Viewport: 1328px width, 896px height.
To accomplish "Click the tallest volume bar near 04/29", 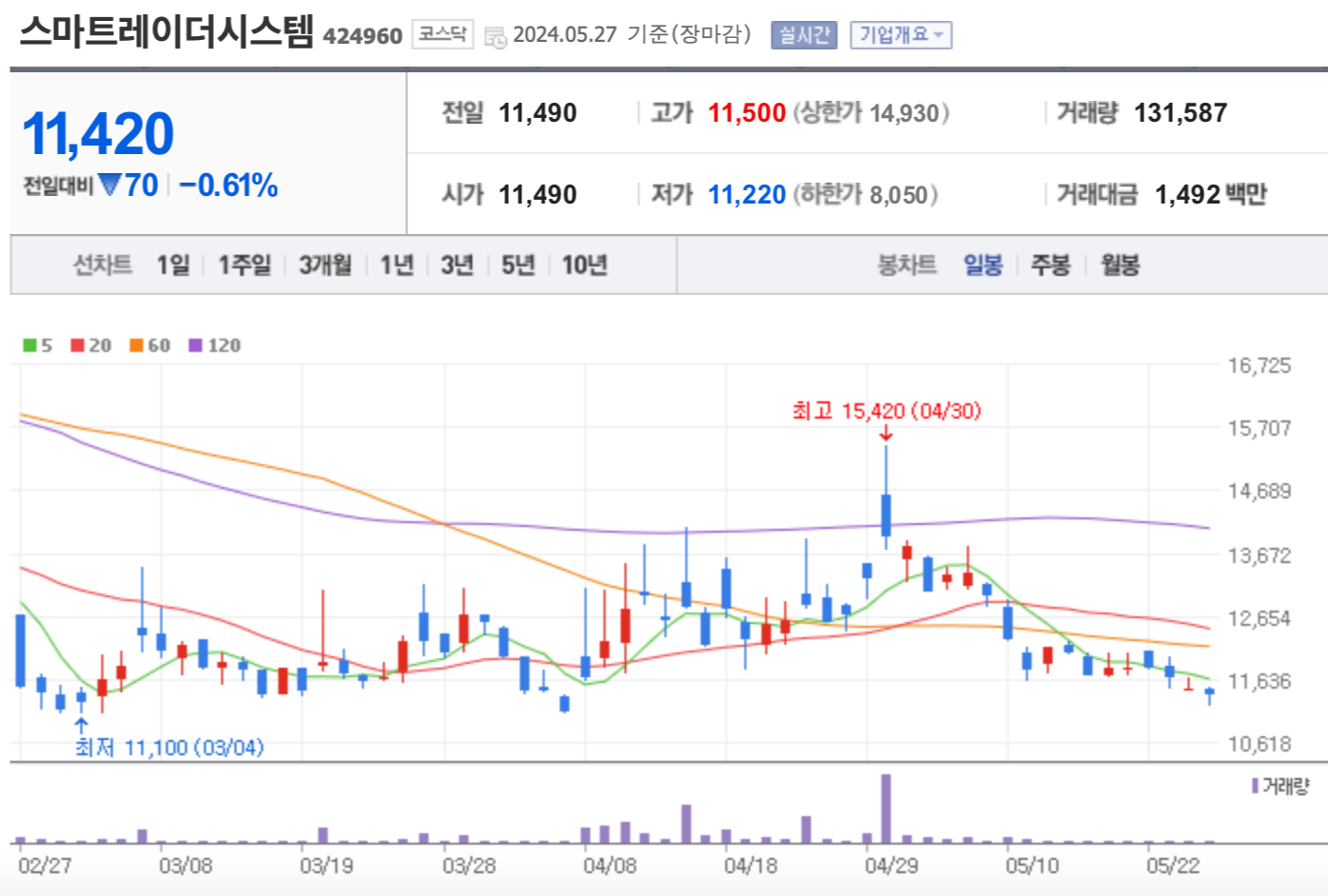I will pos(886,808).
